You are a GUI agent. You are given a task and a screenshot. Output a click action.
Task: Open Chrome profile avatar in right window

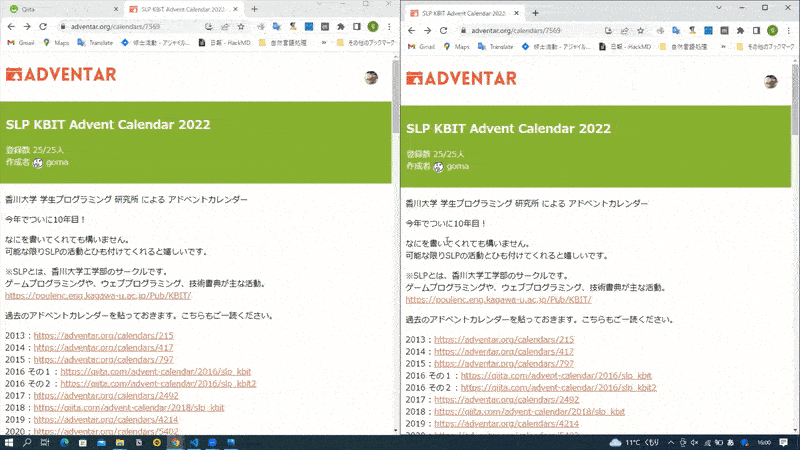coord(772,31)
